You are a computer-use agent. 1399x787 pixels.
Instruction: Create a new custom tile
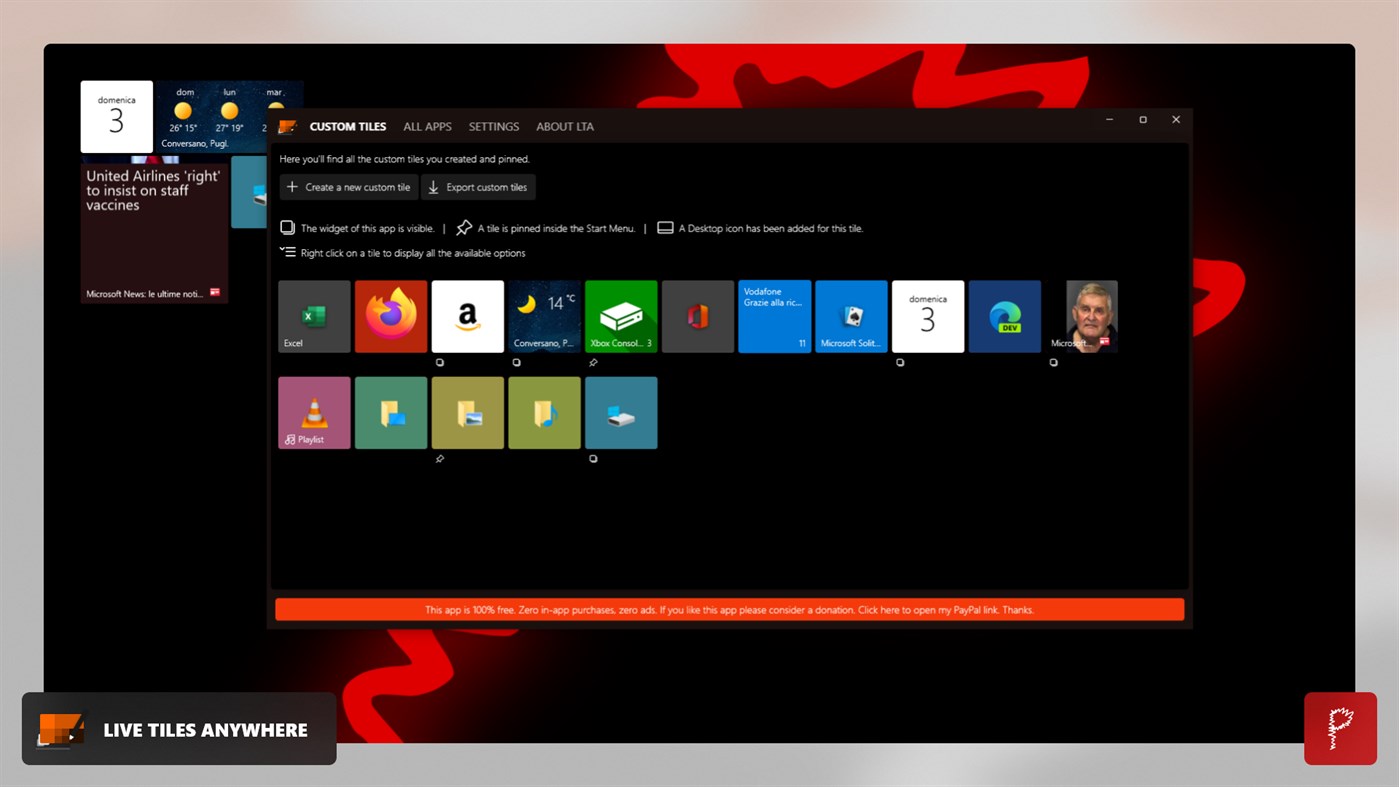(x=348, y=187)
